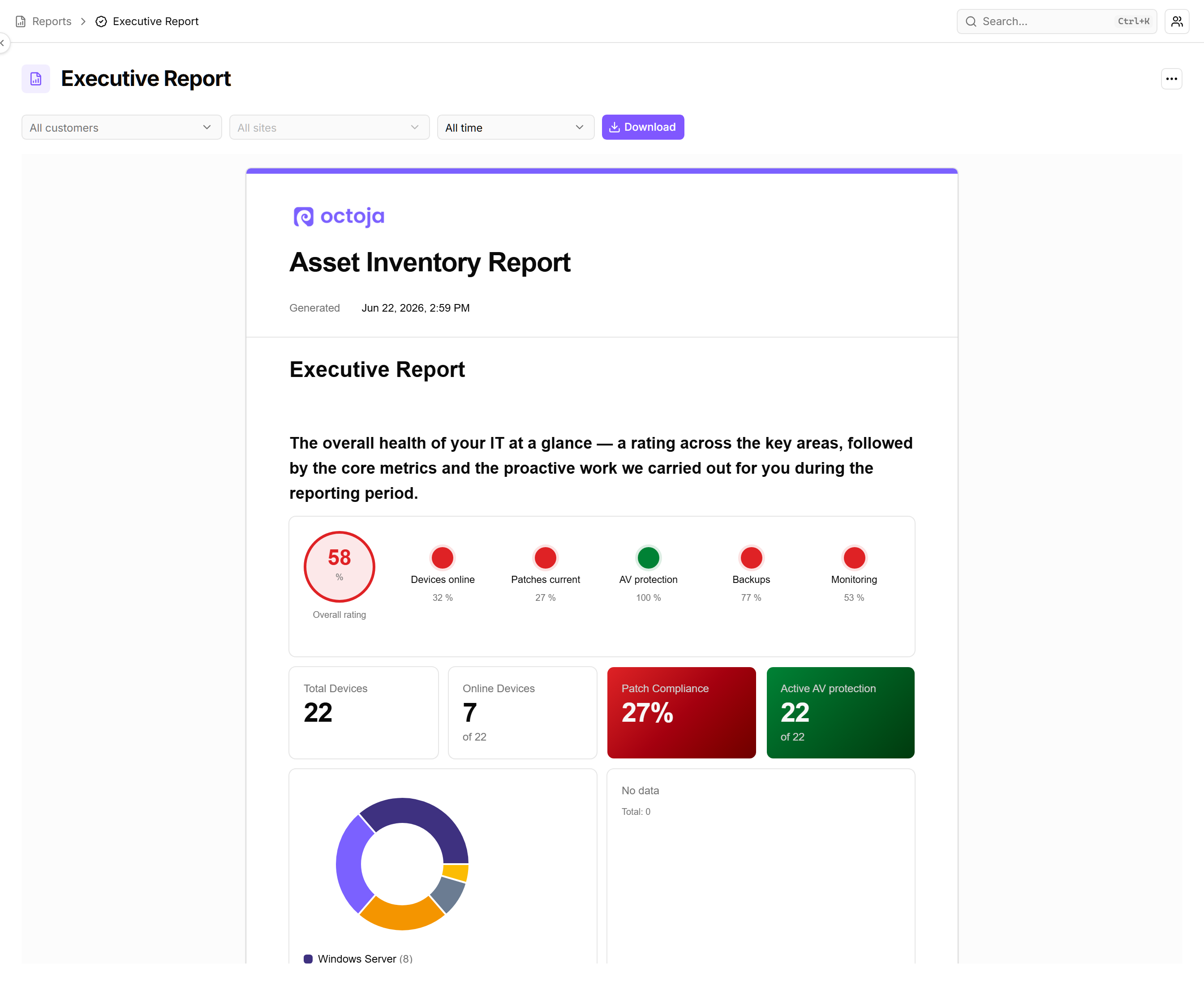
Task: Click the '53 %' Monitoring value
Action: pyautogui.click(x=854, y=598)
